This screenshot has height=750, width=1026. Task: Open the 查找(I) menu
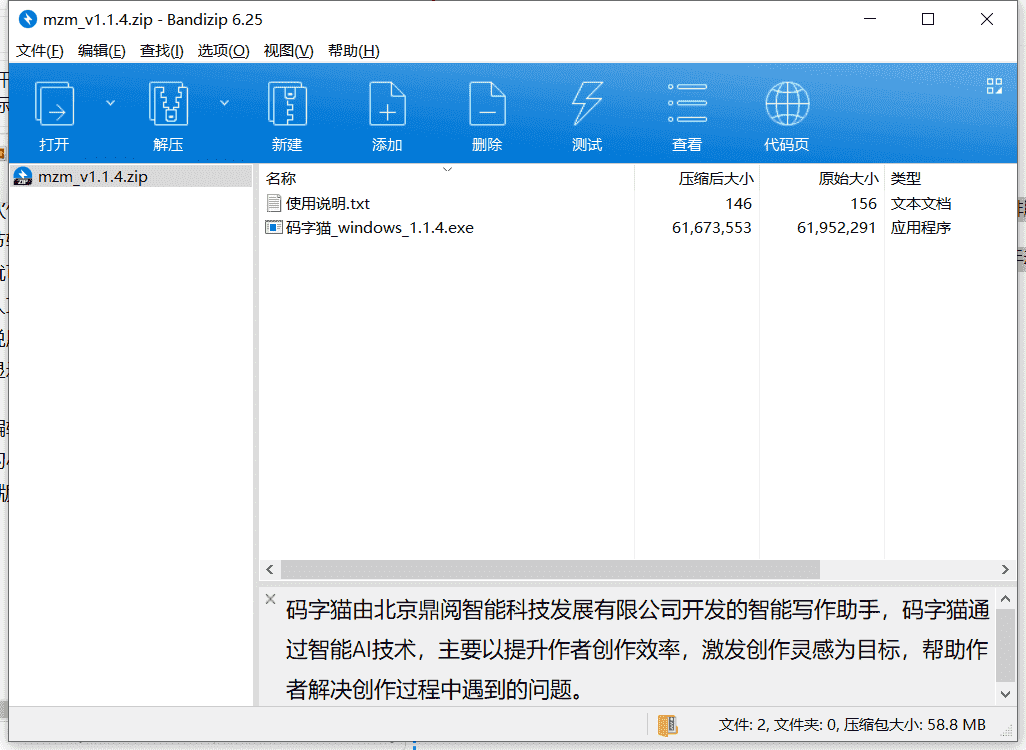click(162, 50)
